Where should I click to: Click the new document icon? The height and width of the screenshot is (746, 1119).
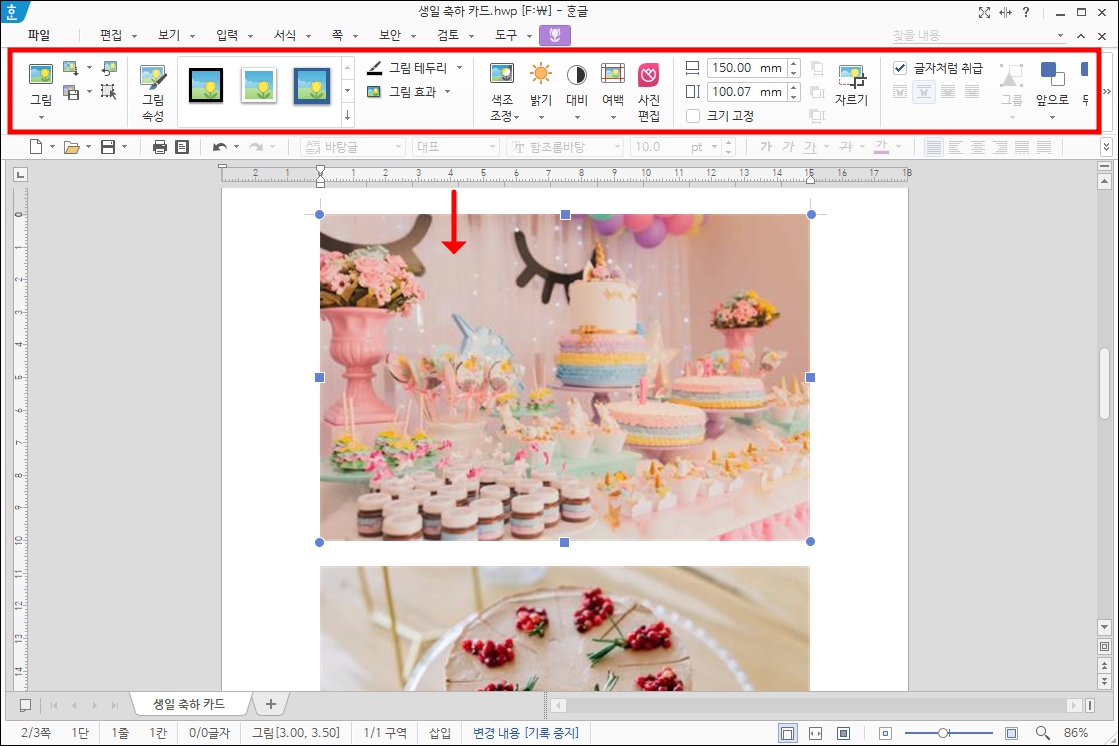(36, 147)
